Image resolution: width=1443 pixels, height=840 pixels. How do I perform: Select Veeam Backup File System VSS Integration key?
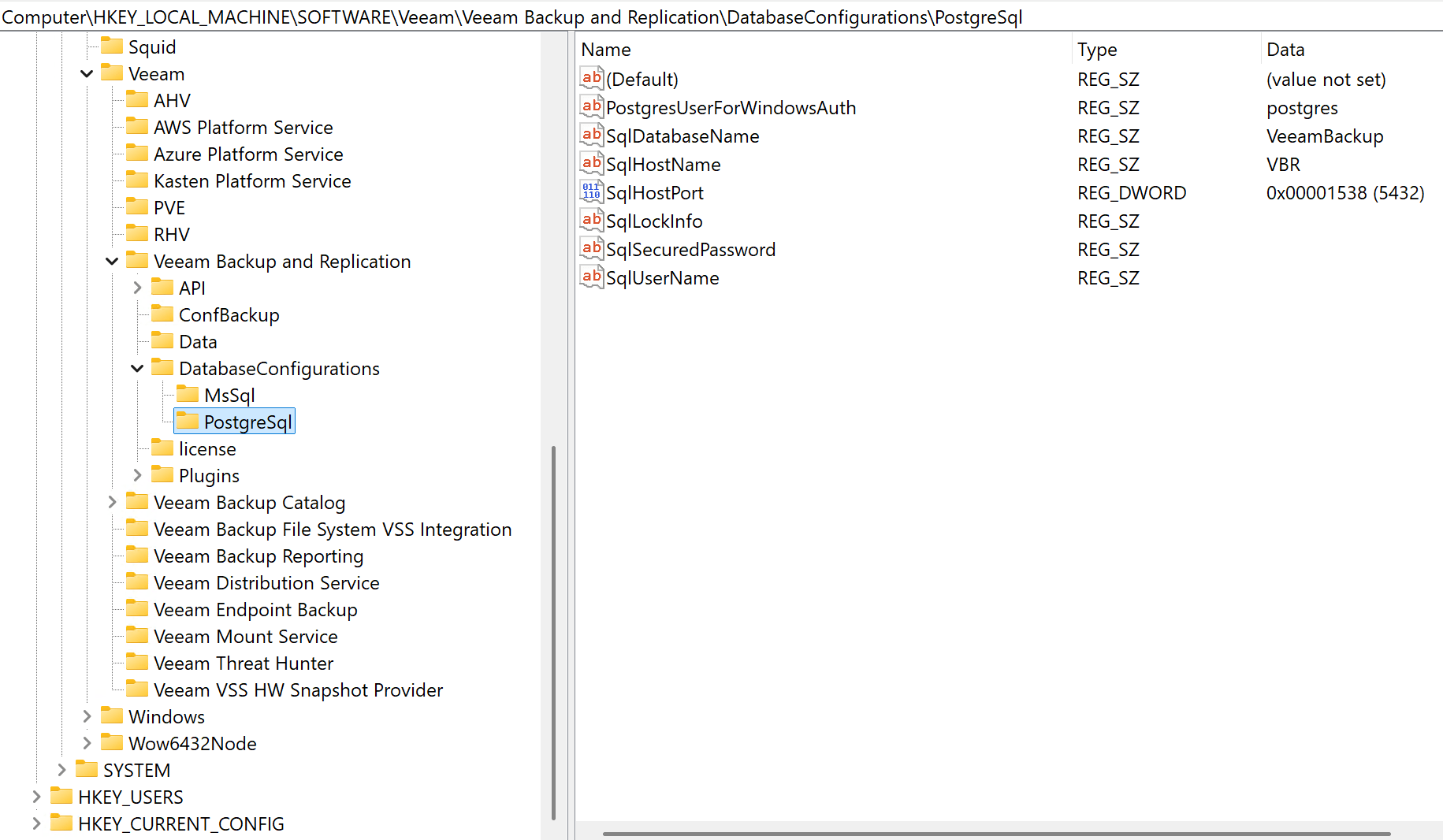pos(333,529)
